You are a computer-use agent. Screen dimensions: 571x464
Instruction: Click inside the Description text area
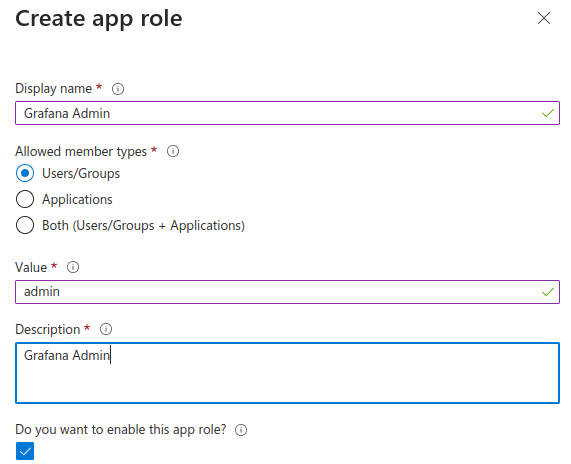click(x=287, y=373)
